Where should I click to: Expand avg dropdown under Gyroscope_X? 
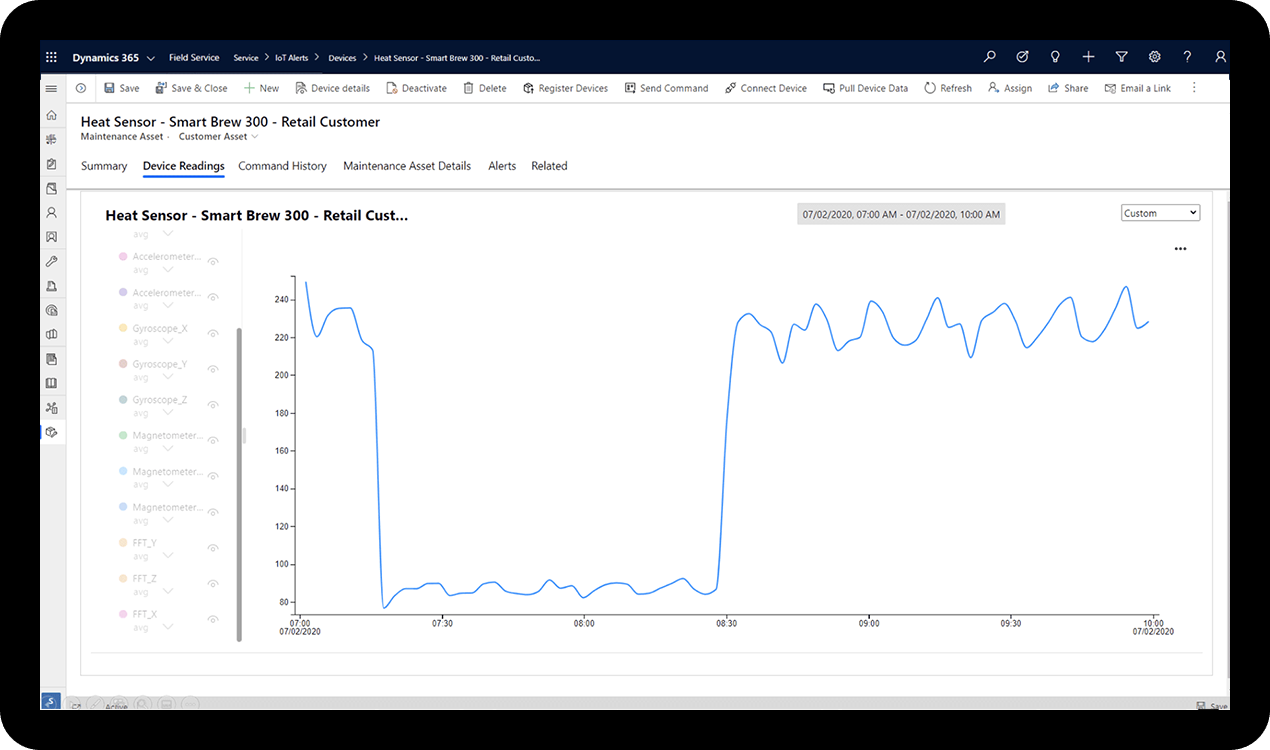click(167, 342)
